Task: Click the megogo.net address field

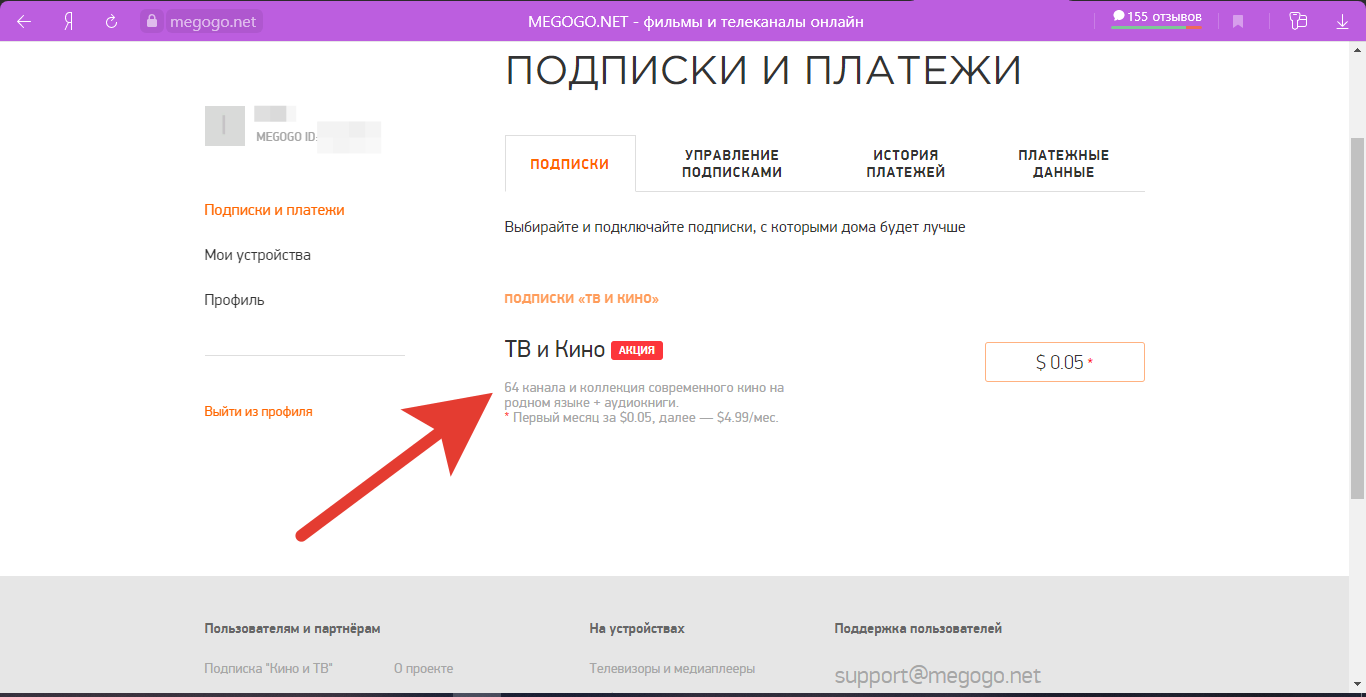Action: pos(214,21)
